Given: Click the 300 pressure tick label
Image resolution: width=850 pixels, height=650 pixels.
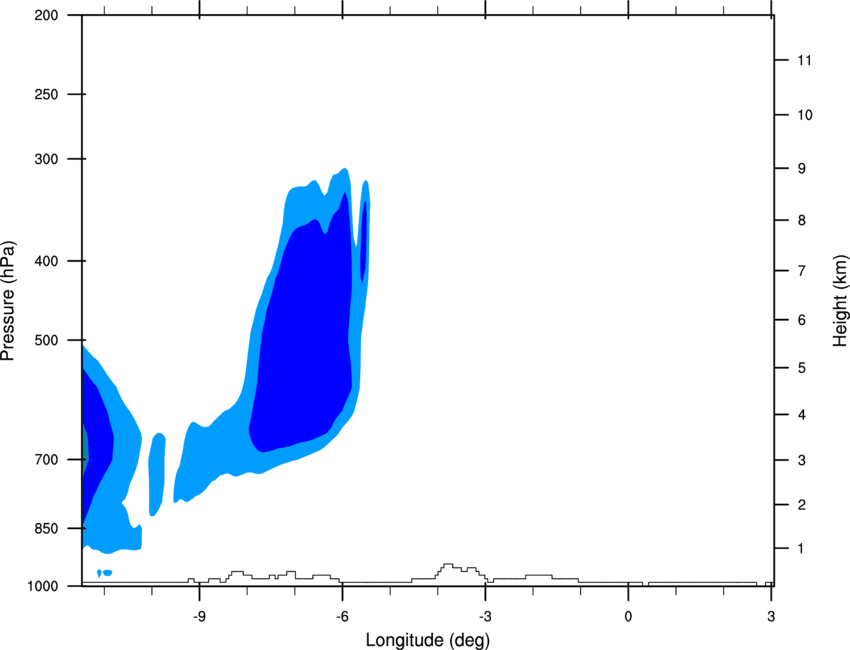Looking at the screenshot, I should [x=46, y=159].
